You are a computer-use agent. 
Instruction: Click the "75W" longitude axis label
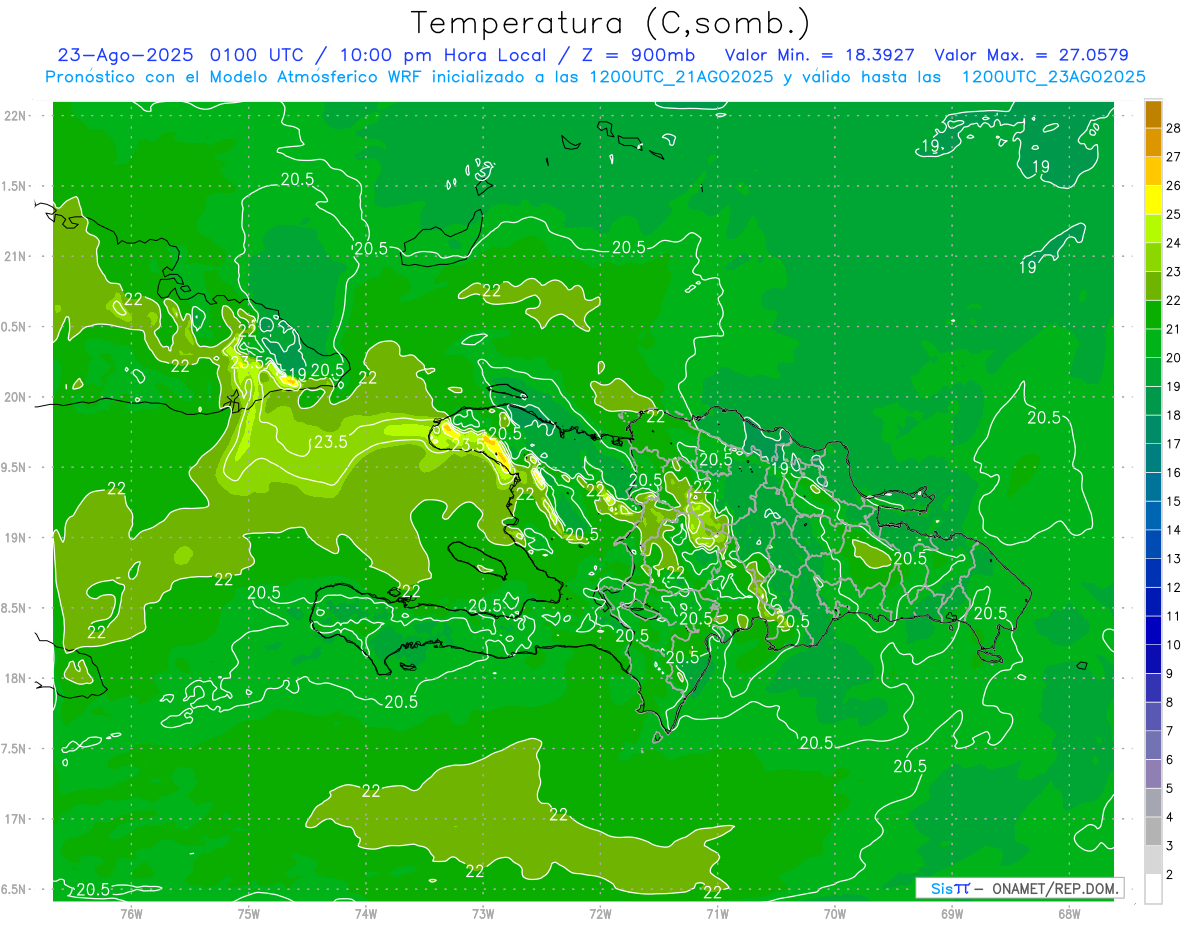249,913
